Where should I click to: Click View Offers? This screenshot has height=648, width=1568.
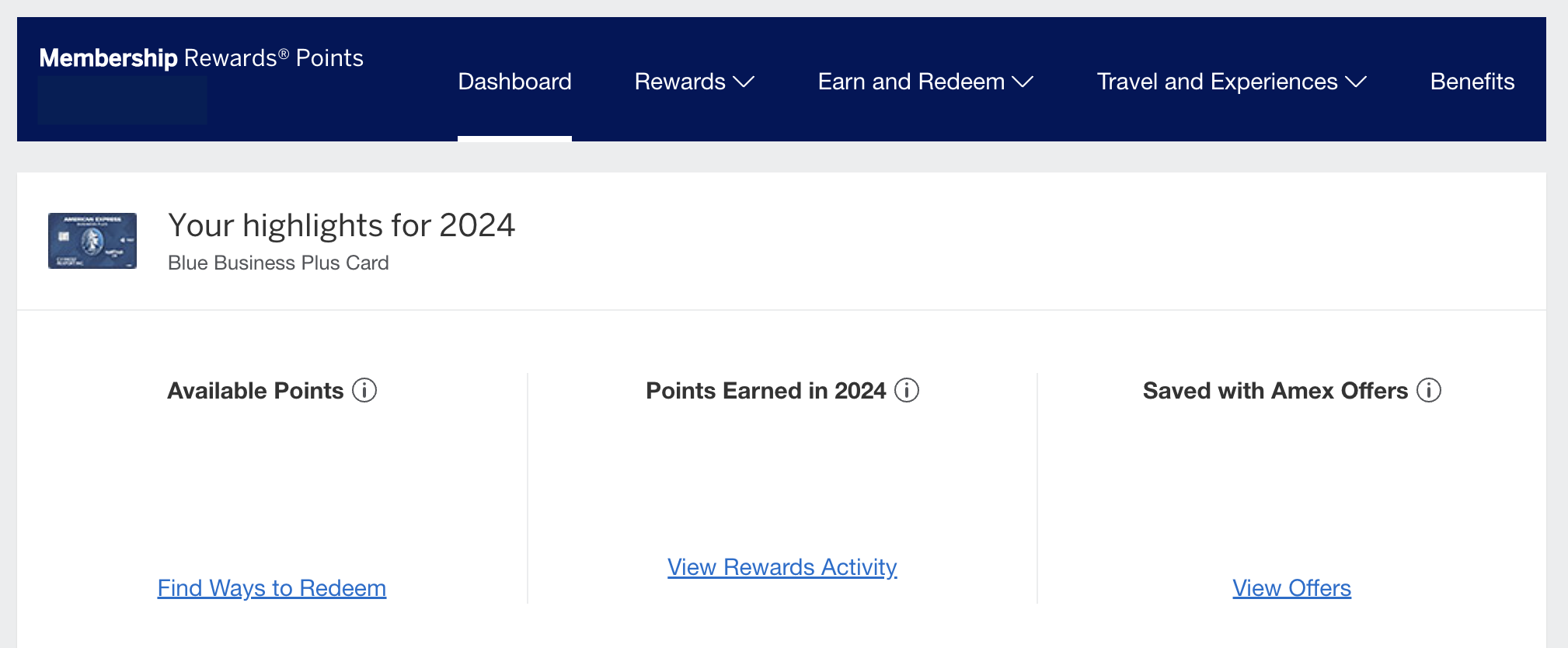(1291, 588)
